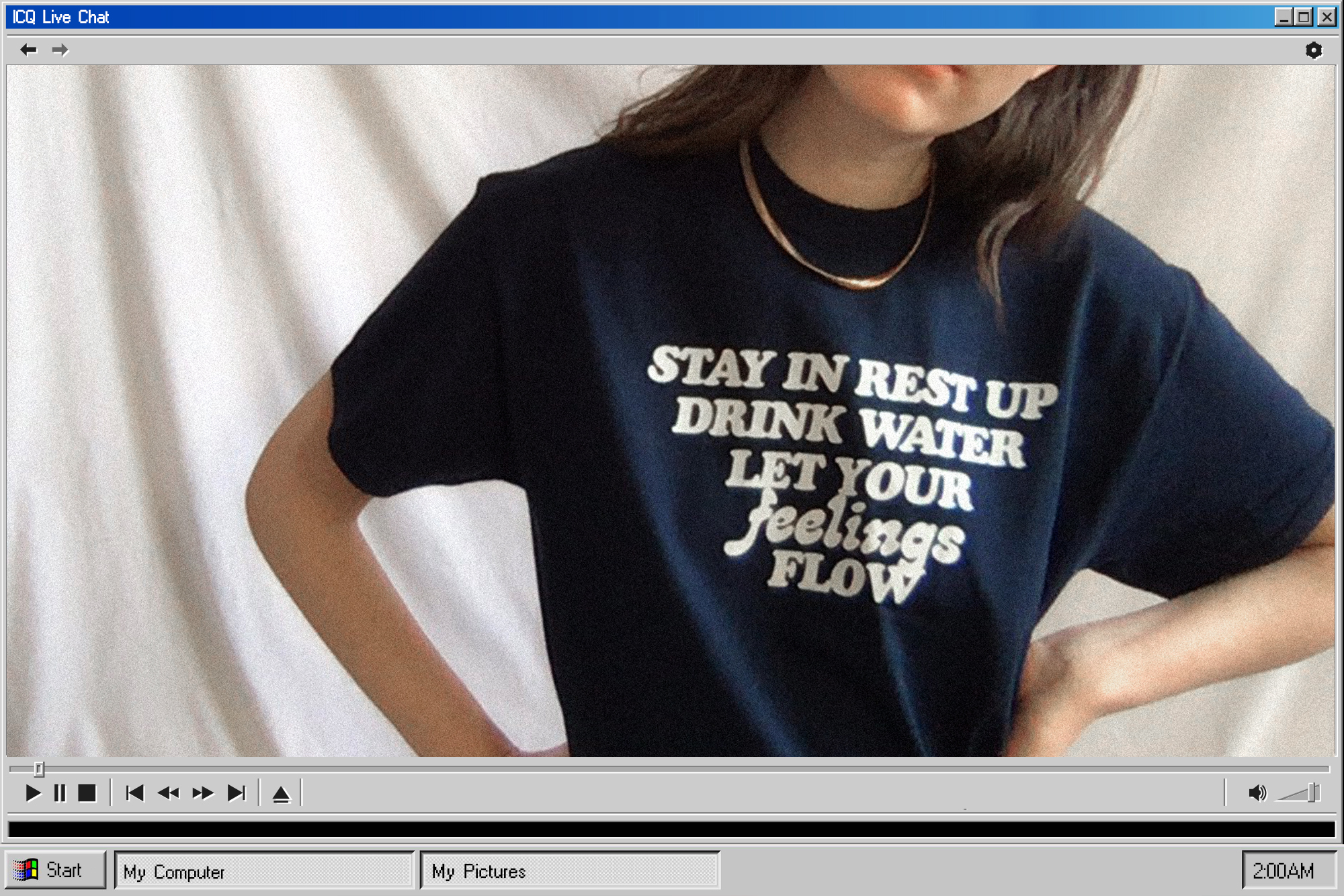Open the Start menu
1344x896 pixels.
[x=55, y=870]
